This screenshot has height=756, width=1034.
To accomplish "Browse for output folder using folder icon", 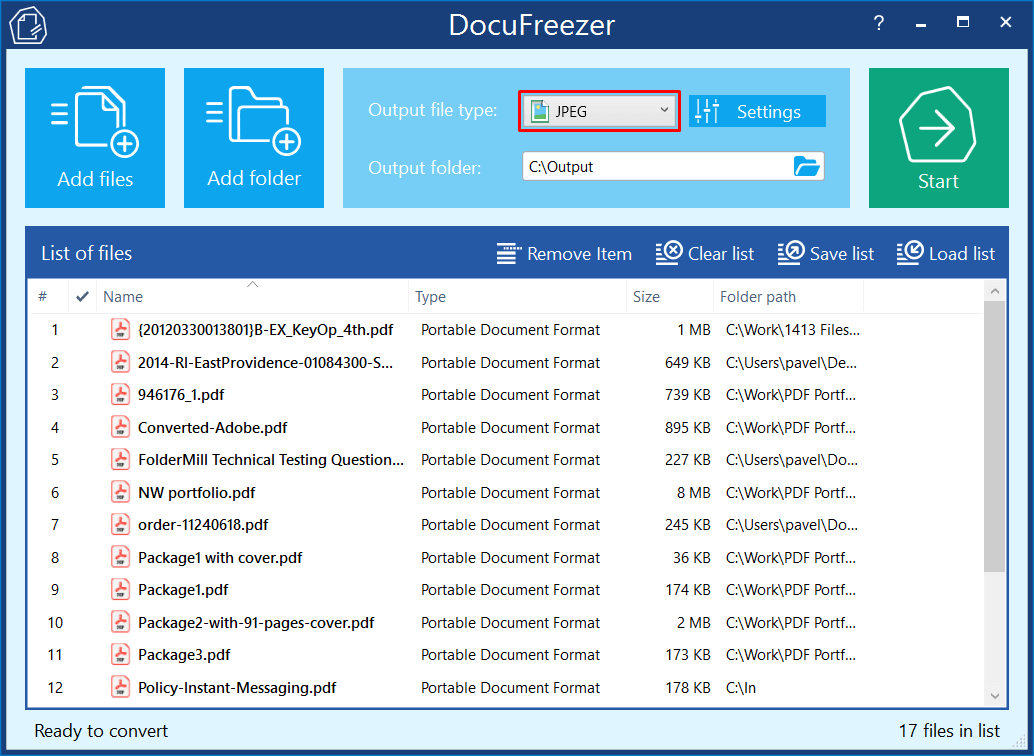I will 806,167.
